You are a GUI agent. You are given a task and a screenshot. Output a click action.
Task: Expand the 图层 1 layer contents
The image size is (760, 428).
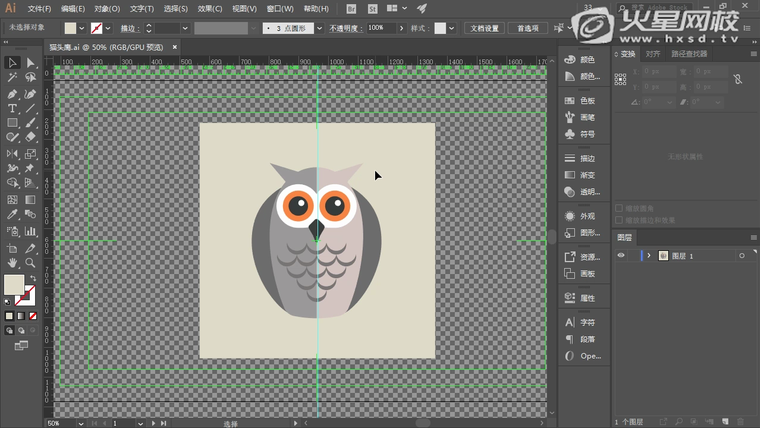coord(649,256)
